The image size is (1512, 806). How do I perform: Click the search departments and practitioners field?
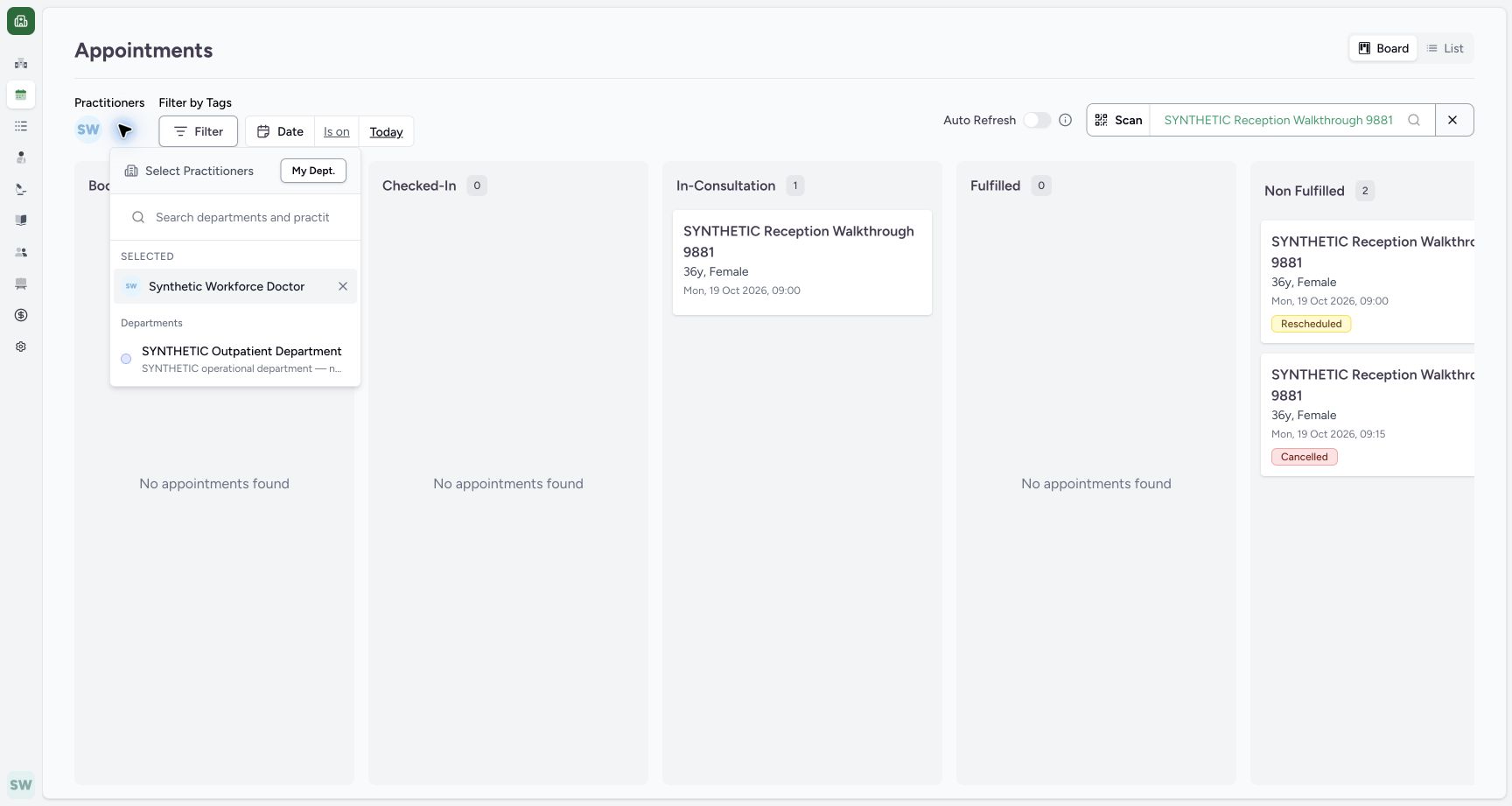click(235, 217)
